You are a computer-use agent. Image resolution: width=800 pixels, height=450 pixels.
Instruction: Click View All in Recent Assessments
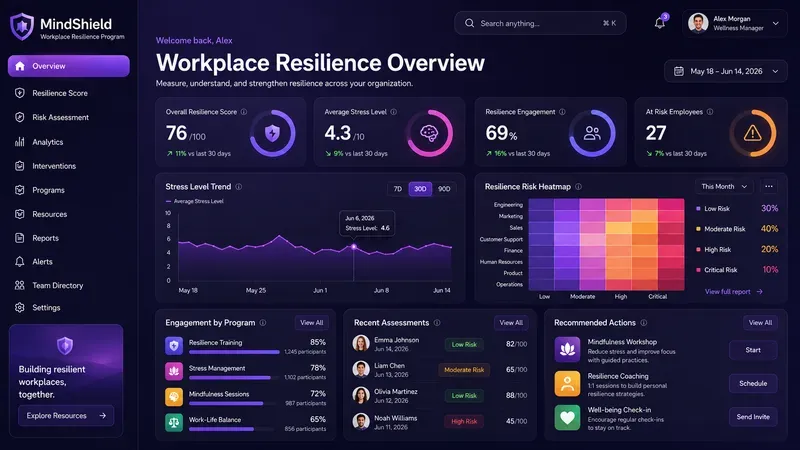click(x=511, y=322)
